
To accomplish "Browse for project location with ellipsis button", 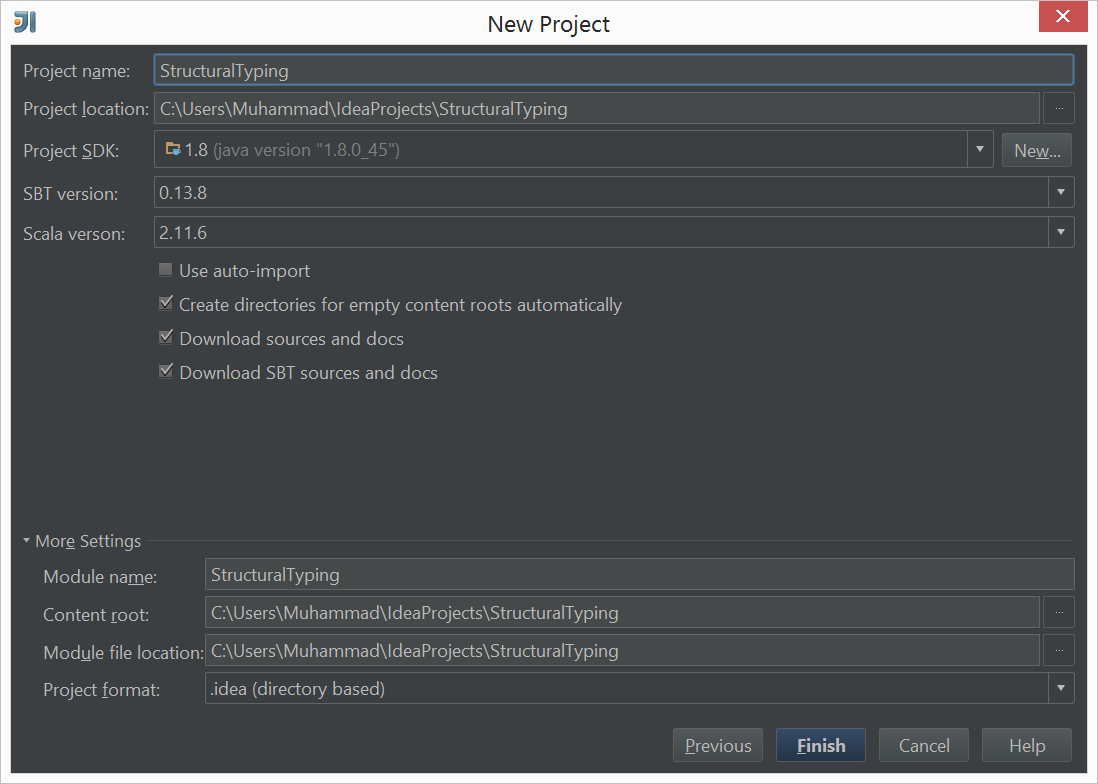I will [x=1059, y=108].
